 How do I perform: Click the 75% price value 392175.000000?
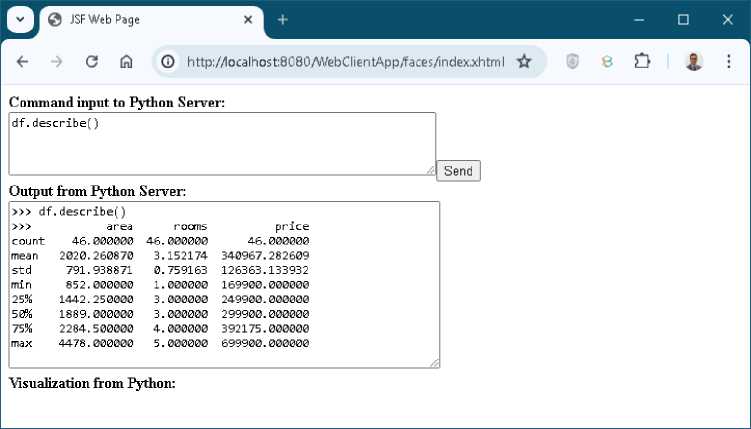coord(265,328)
